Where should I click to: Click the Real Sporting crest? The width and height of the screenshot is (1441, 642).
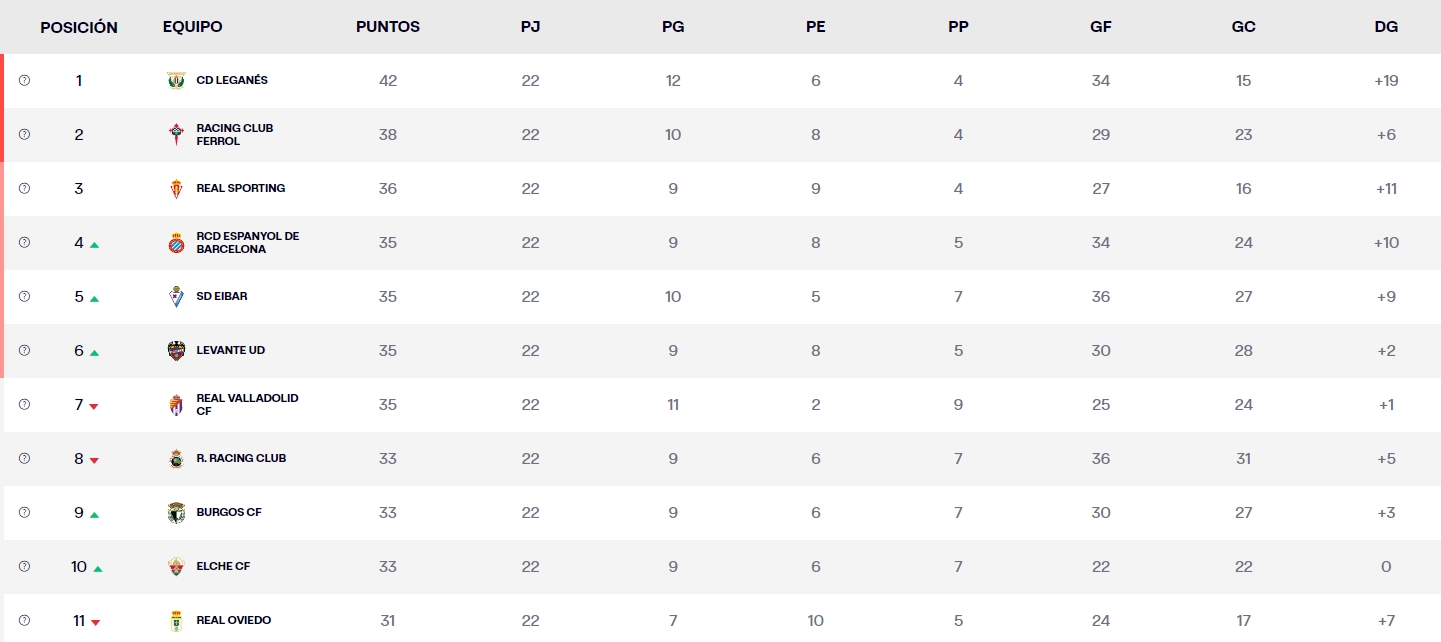(176, 188)
